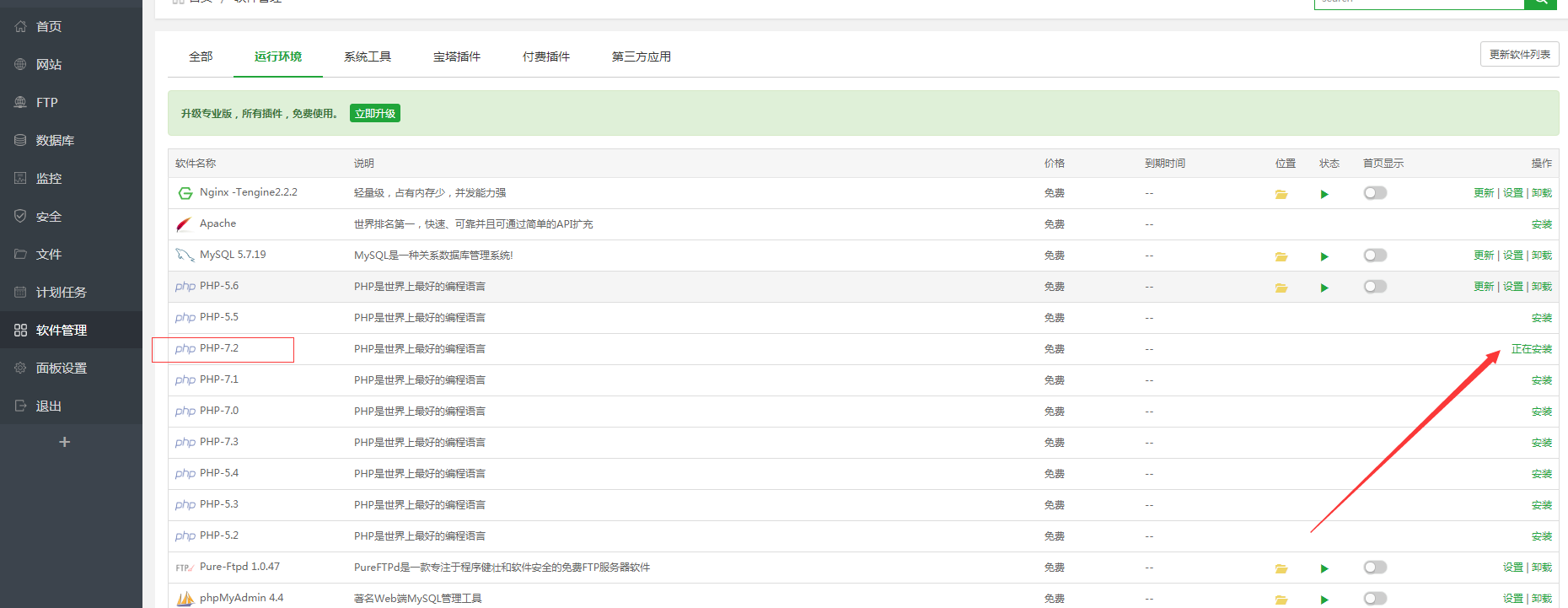Select the 运行环境 tab

[278, 56]
